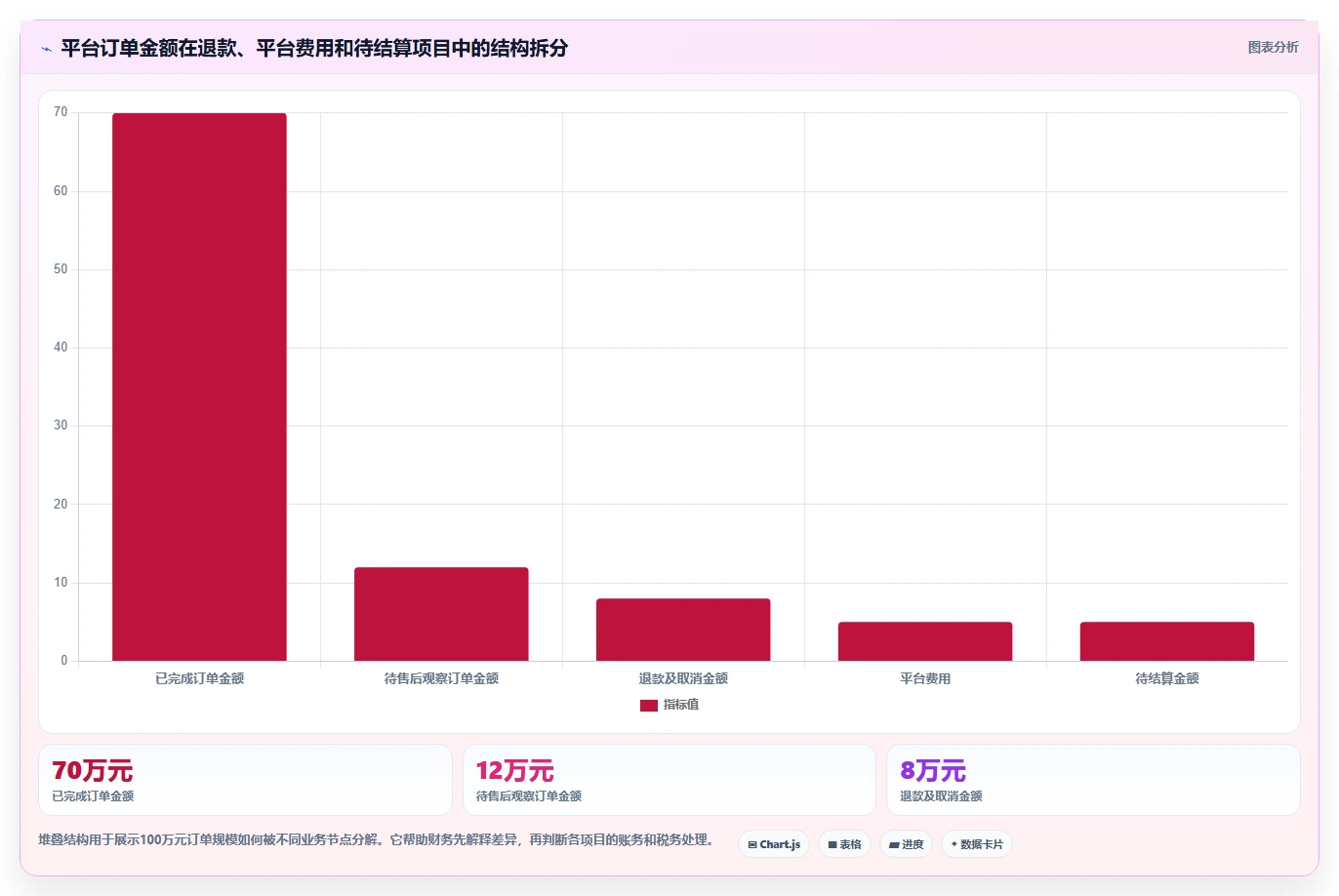Click the x-axis label 平台费用

tap(925, 678)
